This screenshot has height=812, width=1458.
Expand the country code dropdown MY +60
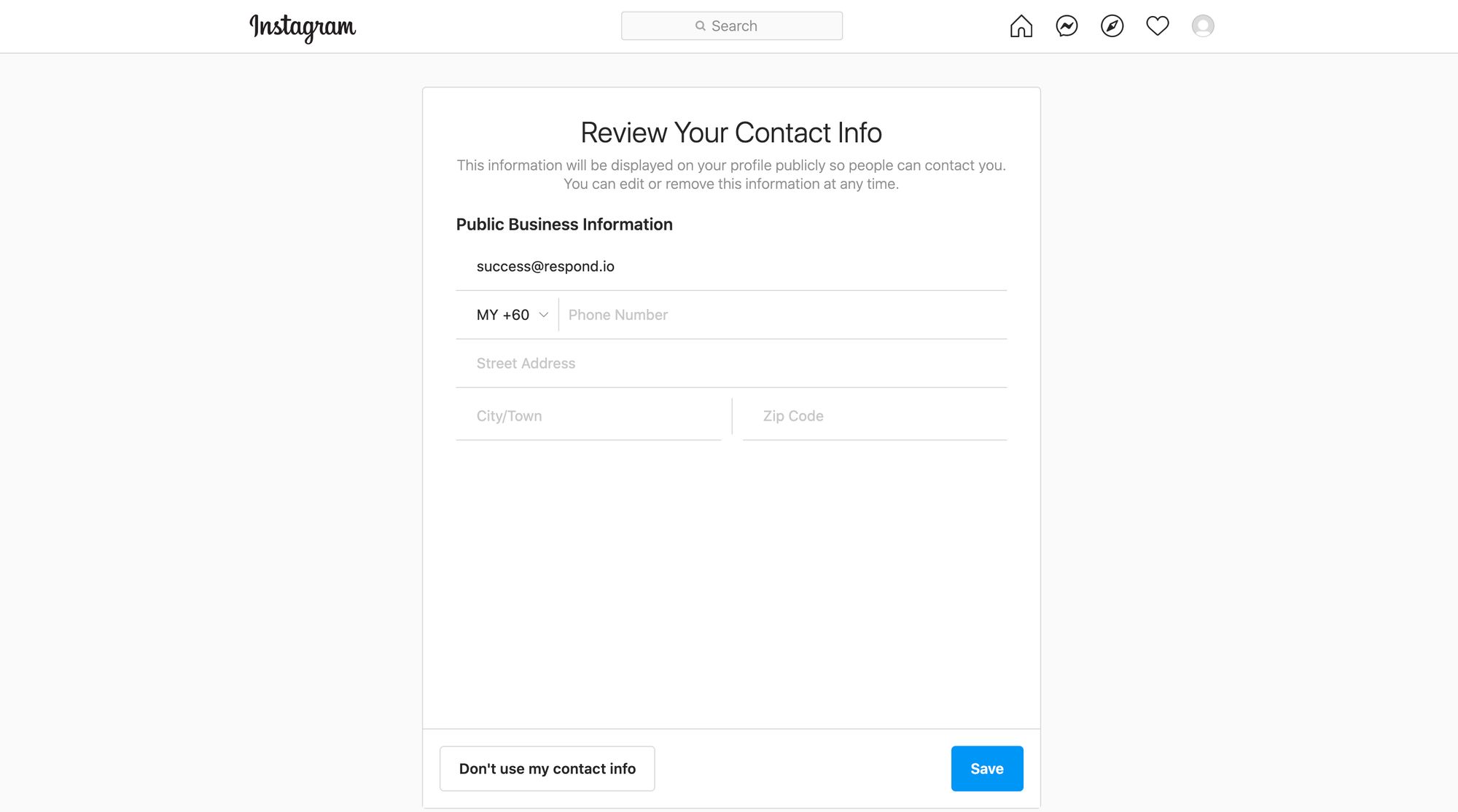click(510, 314)
